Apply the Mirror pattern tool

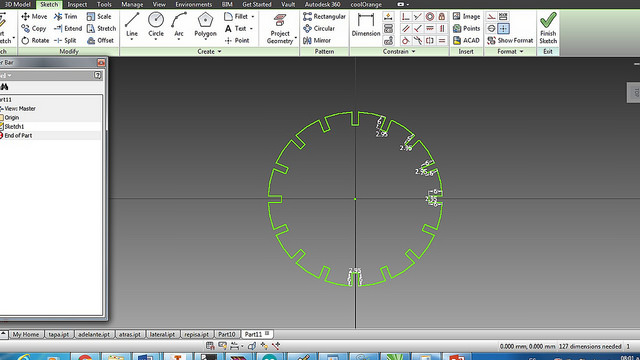pos(317,40)
